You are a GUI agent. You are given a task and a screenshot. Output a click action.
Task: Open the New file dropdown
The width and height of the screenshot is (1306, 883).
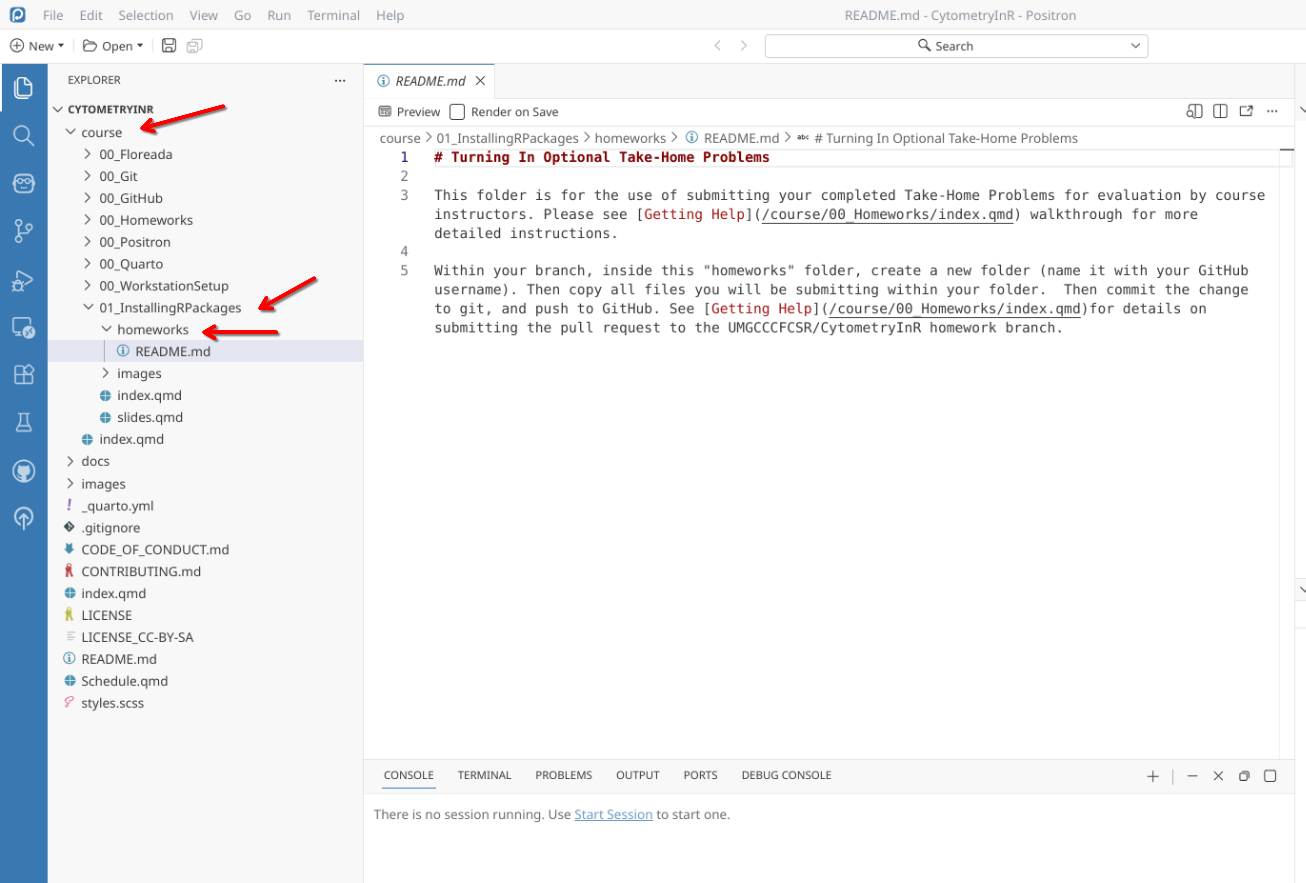(38, 46)
